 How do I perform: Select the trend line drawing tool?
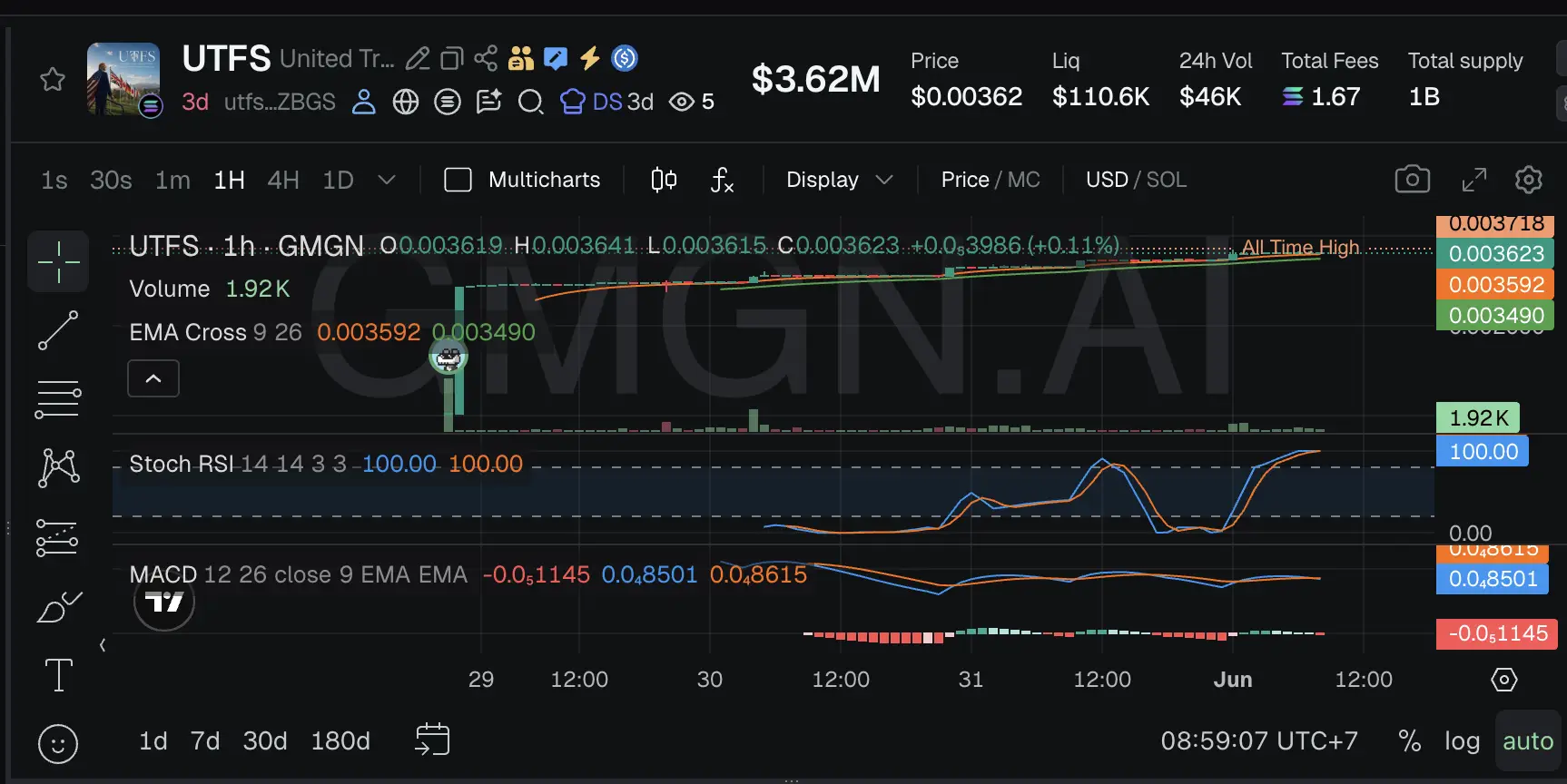pyautogui.click(x=58, y=330)
